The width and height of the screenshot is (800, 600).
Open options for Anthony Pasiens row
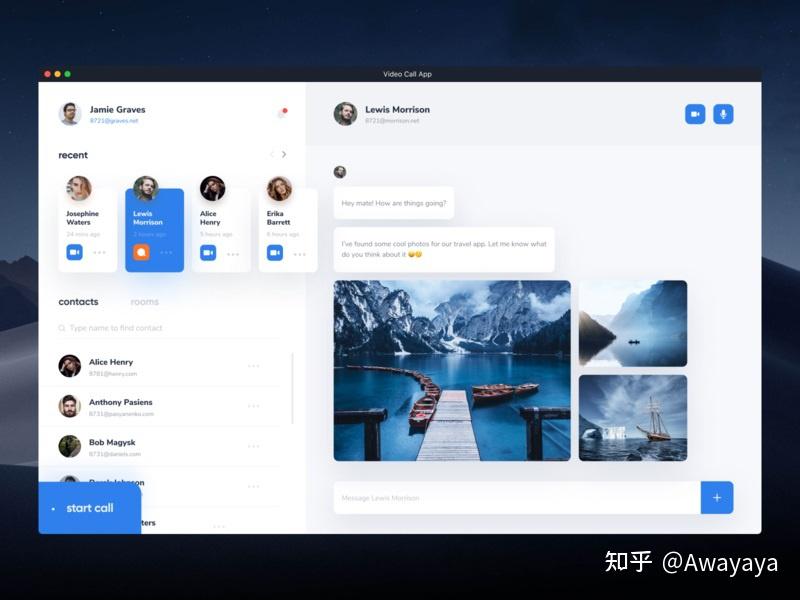pos(254,406)
